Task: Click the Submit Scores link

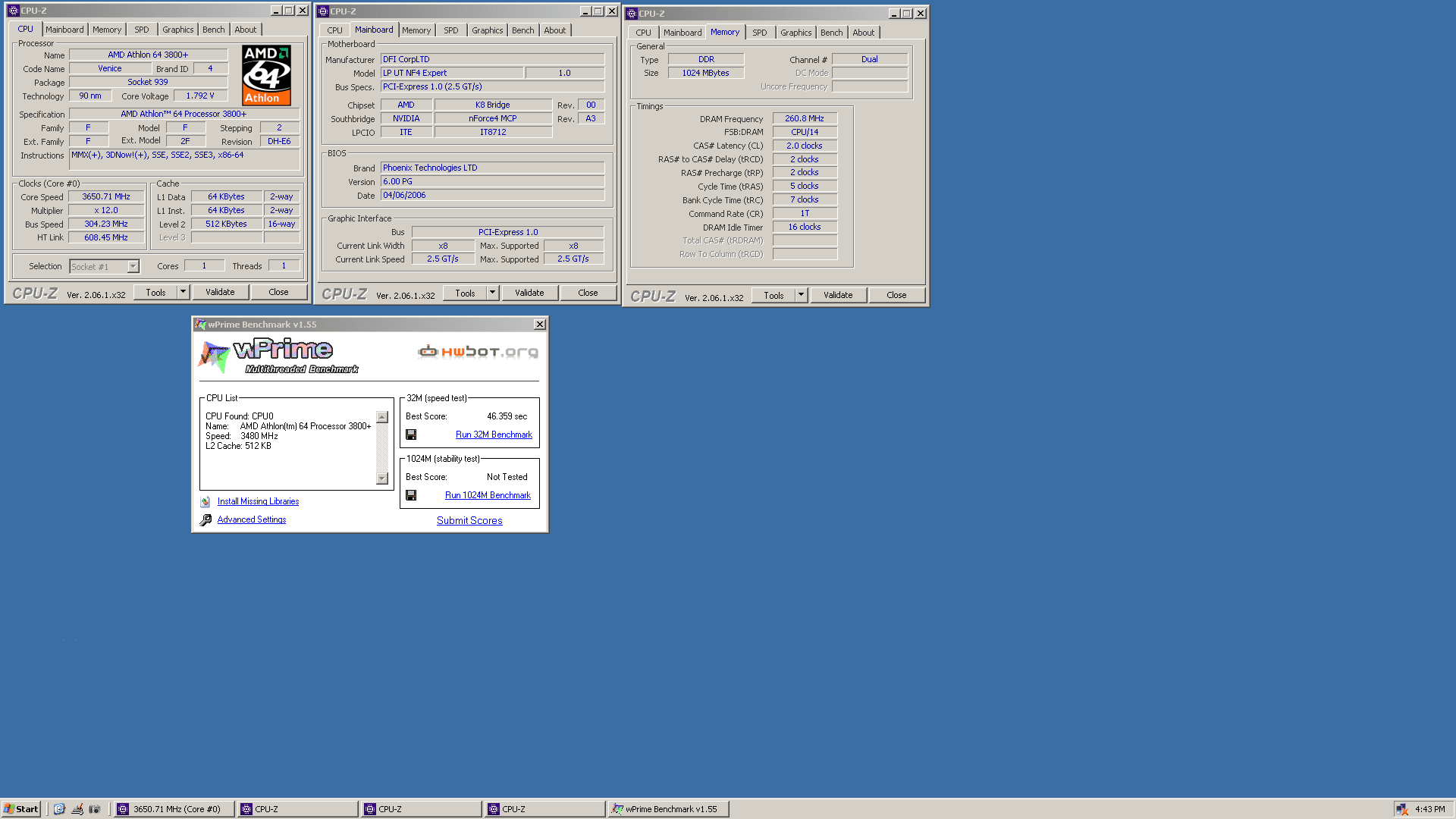Action: 469,521
